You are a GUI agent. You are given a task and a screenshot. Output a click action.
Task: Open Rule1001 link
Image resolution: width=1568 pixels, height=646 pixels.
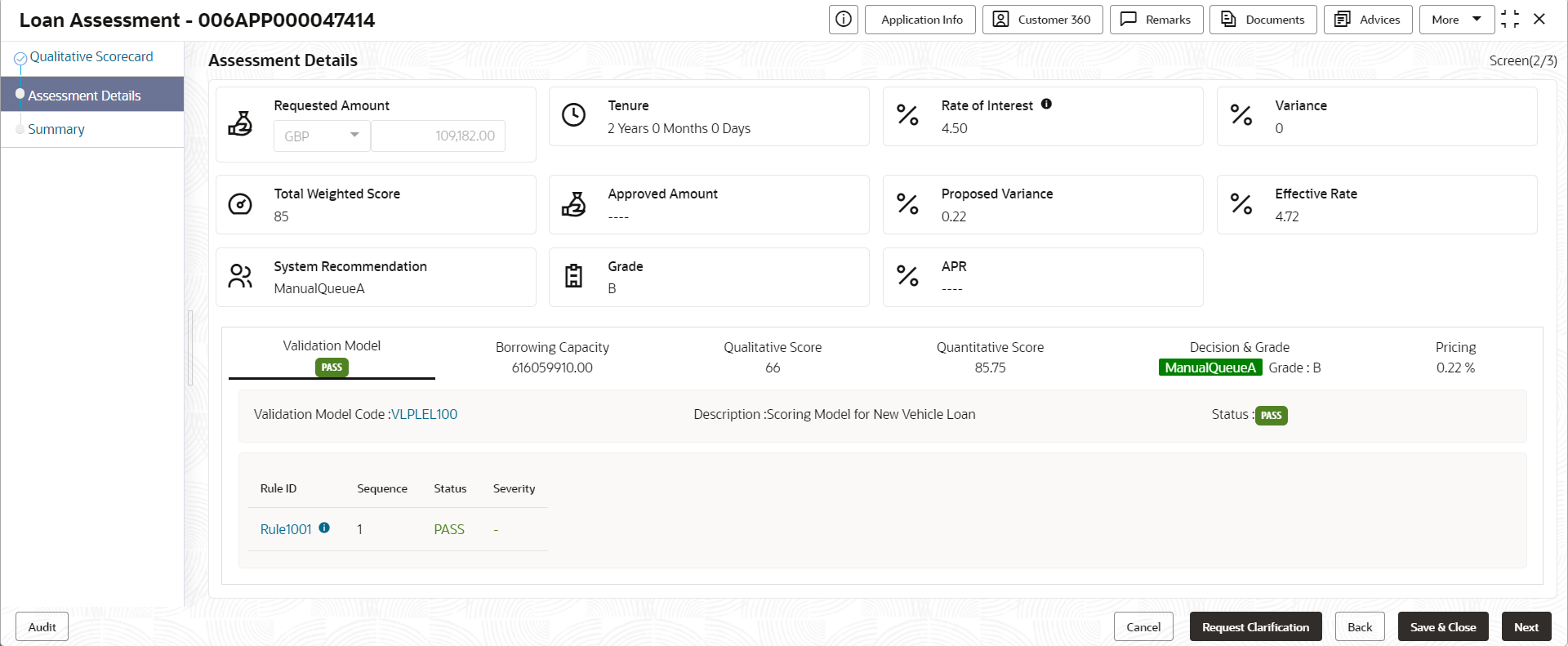point(286,529)
